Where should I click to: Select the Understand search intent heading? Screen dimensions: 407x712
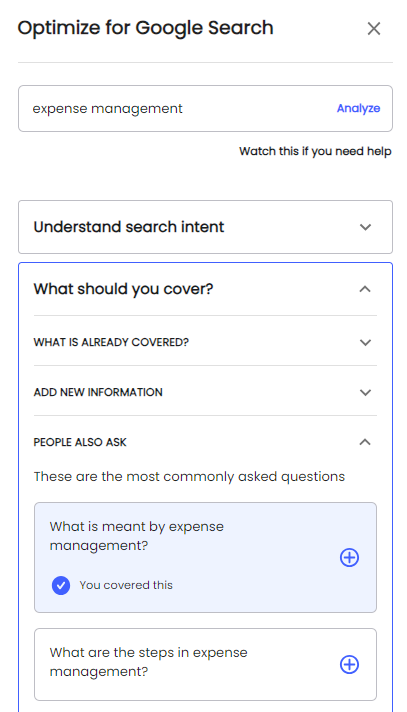tap(129, 227)
